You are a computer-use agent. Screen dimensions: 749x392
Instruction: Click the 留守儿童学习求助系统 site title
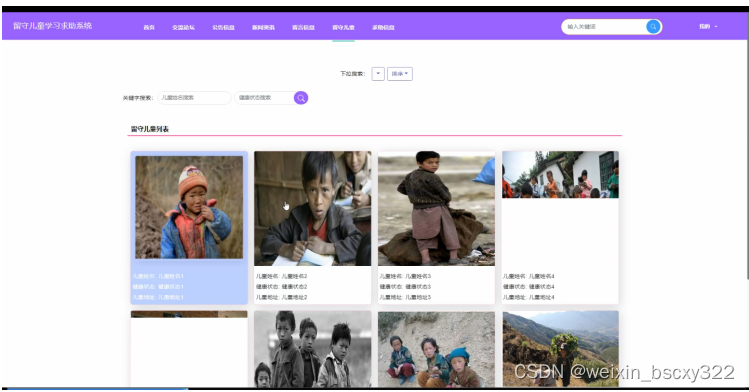(x=53, y=26)
